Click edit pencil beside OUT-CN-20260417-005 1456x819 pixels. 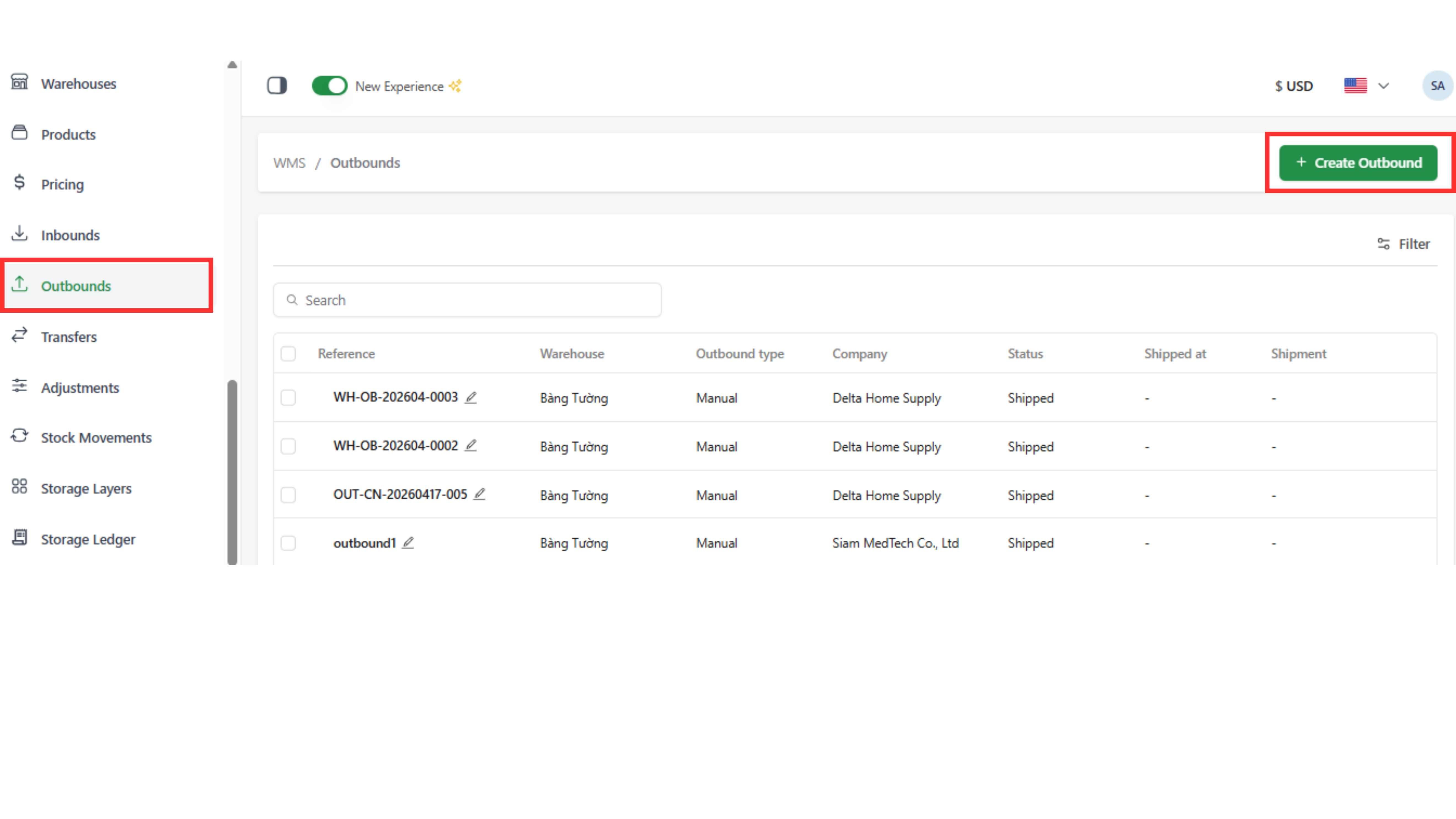pos(479,494)
